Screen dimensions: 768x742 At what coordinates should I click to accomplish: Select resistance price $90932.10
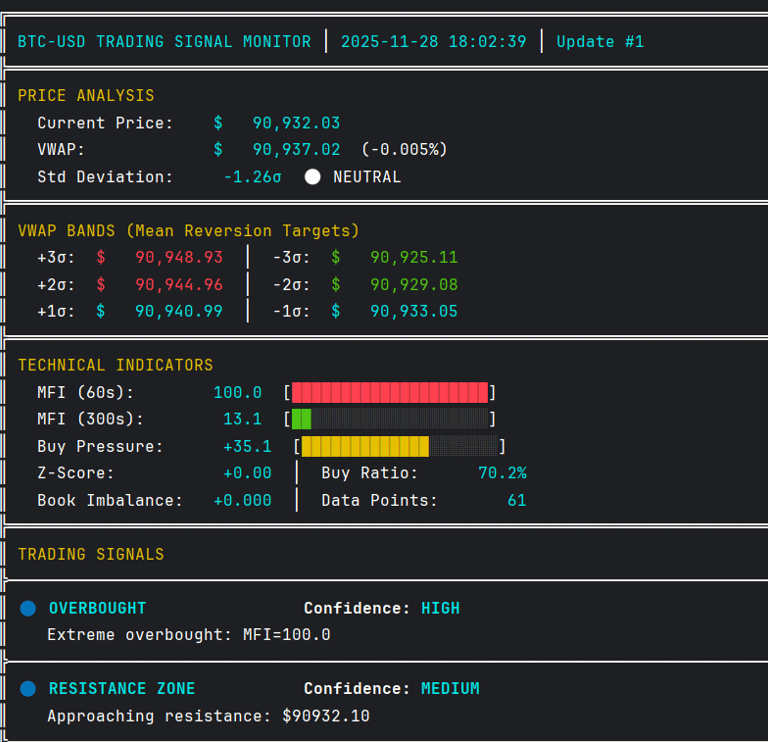tap(326, 716)
